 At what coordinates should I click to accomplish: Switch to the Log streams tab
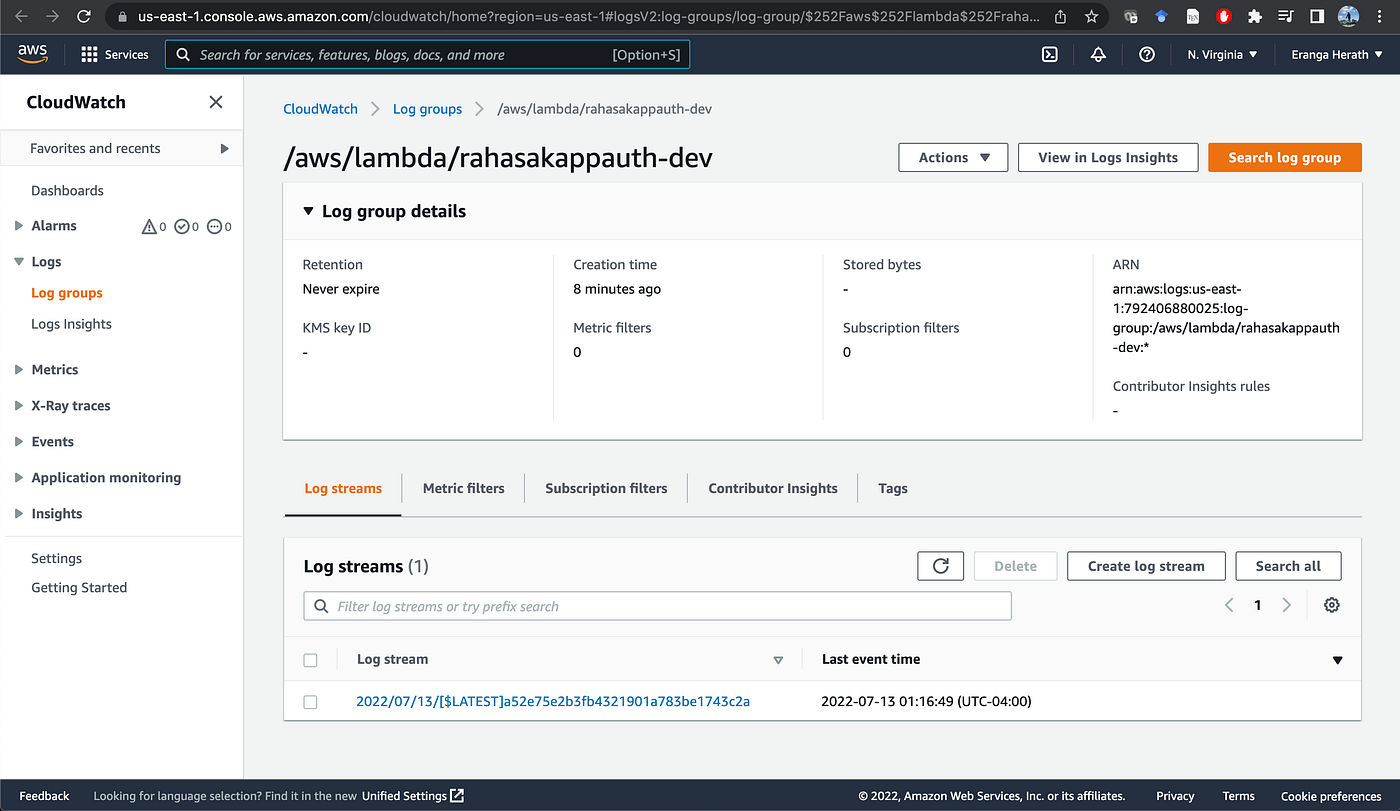(x=343, y=488)
